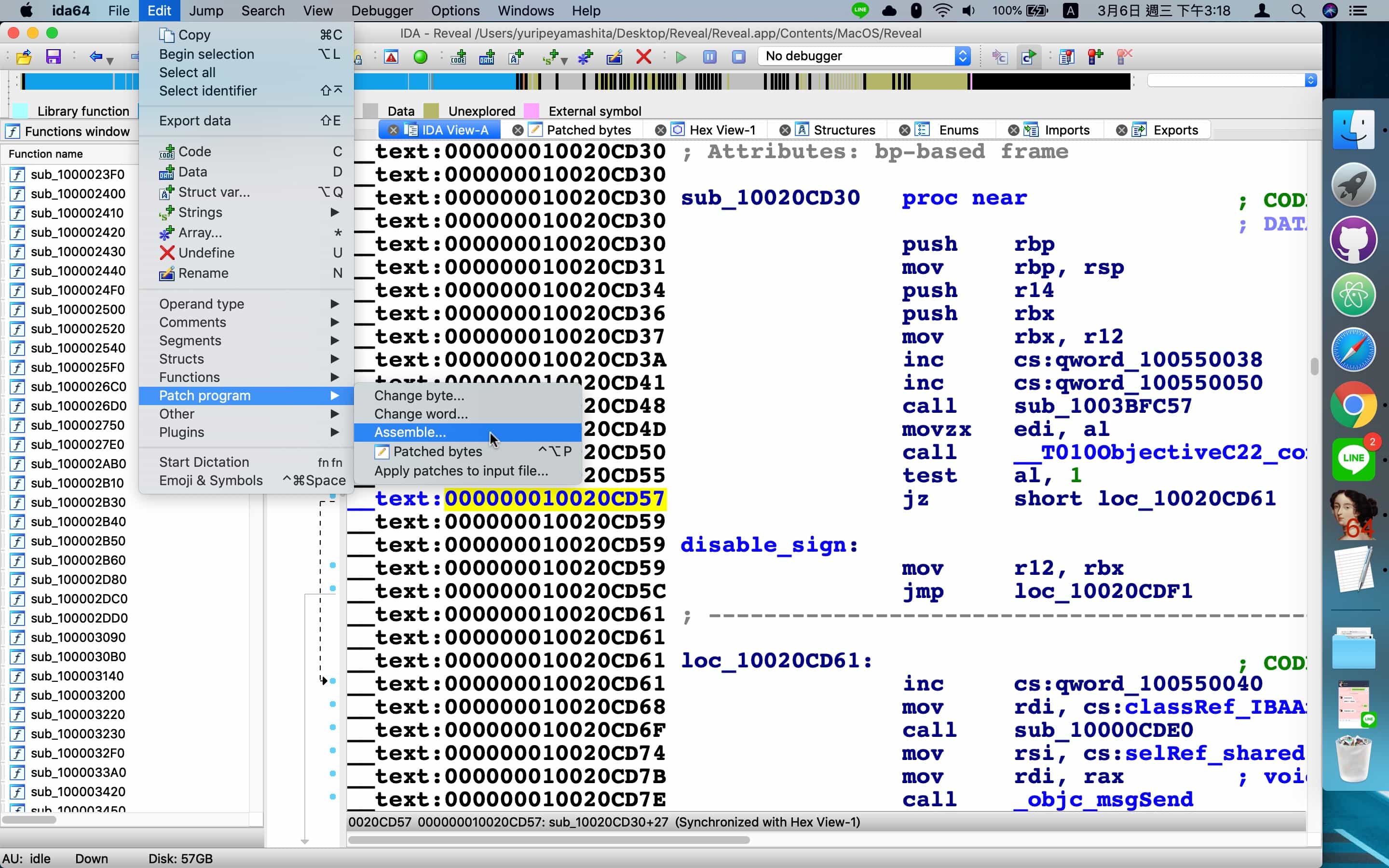Image resolution: width=1389 pixels, height=868 pixels.
Task: Select Apply patches to input file...
Action: [x=460, y=471]
